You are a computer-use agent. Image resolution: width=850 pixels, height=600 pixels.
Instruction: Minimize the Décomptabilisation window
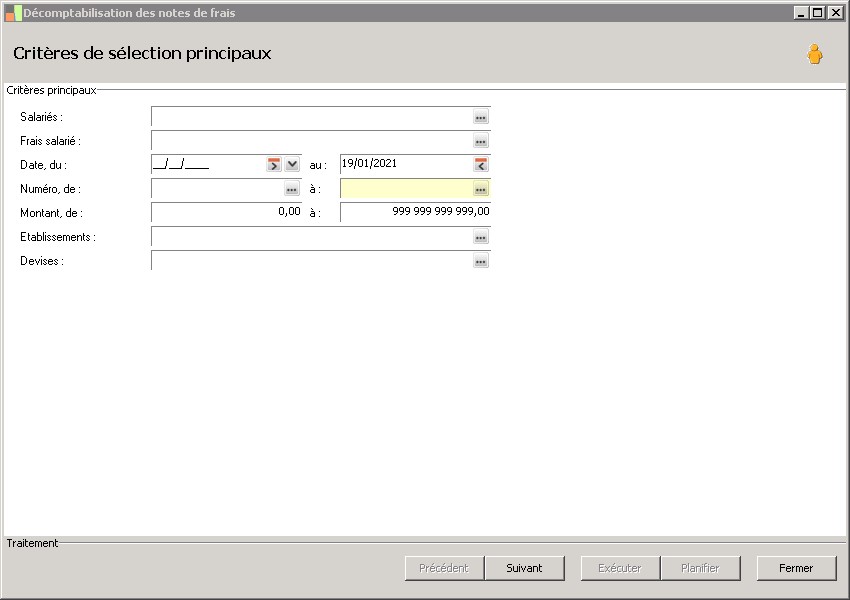(801, 12)
